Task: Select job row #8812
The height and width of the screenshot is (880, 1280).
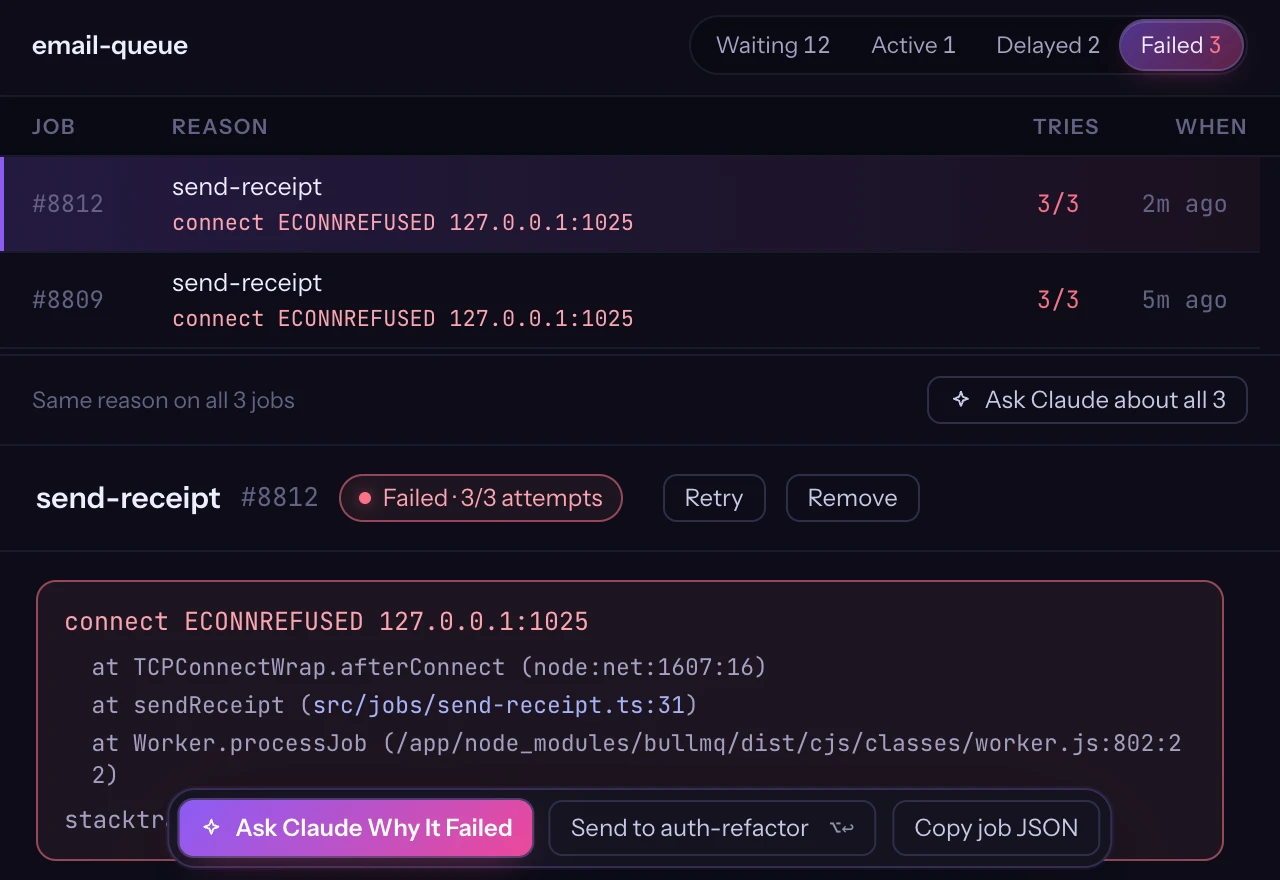Action: 630,204
